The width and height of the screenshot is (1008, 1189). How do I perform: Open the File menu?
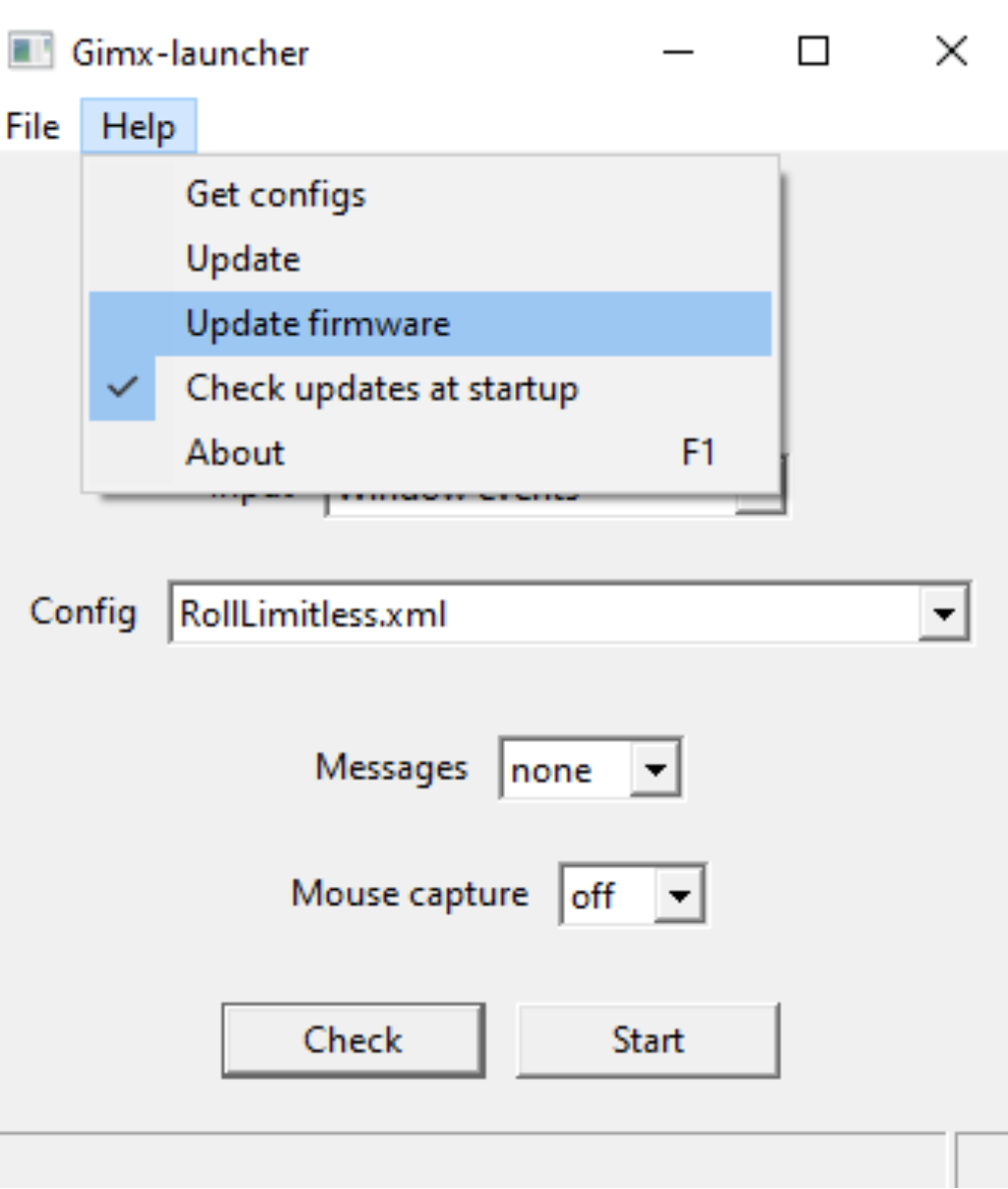[32, 127]
